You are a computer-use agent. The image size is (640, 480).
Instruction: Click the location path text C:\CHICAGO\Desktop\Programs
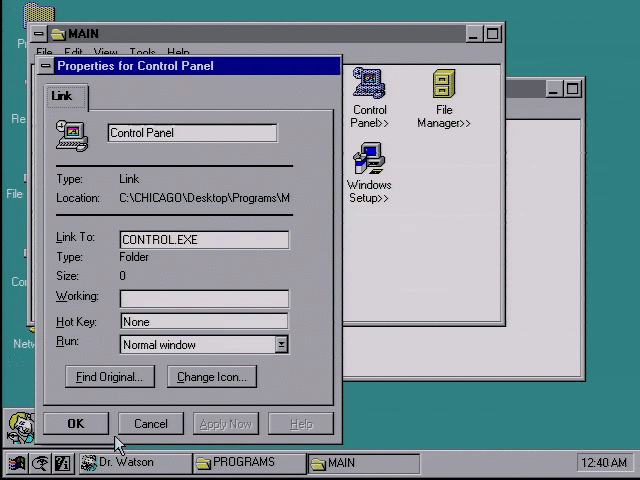[x=204, y=198]
